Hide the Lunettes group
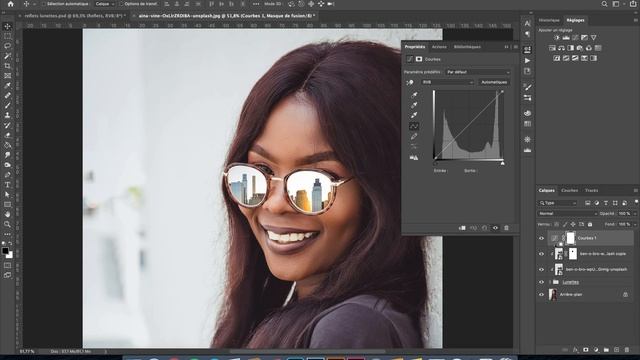Image resolution: width=640 pixels, height=360 pixels. (542, 282)
